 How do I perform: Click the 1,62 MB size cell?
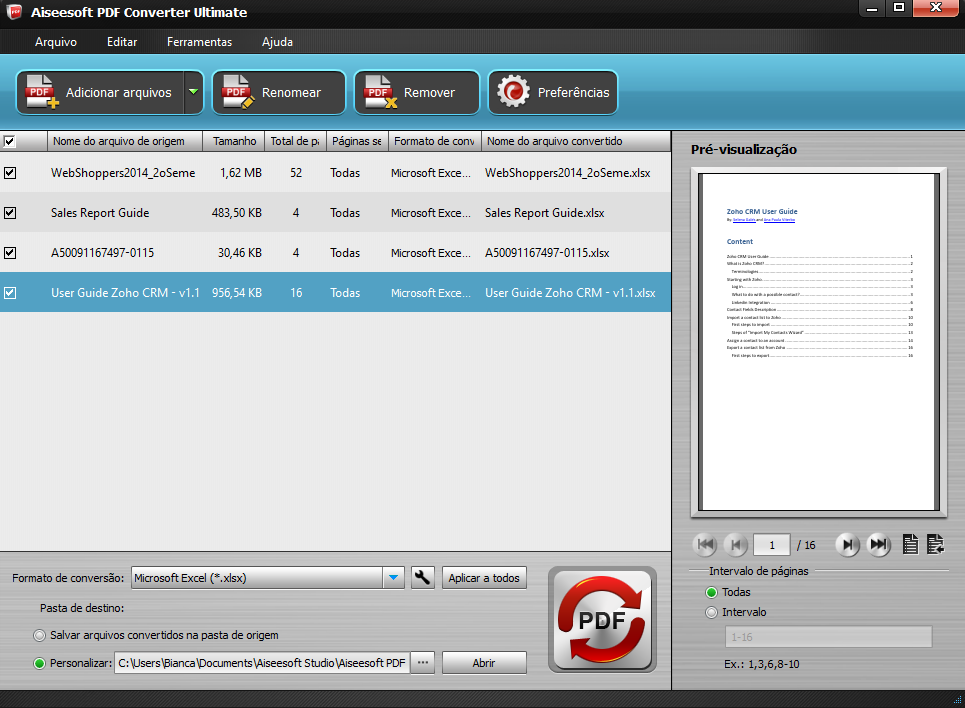pos(241,173)
